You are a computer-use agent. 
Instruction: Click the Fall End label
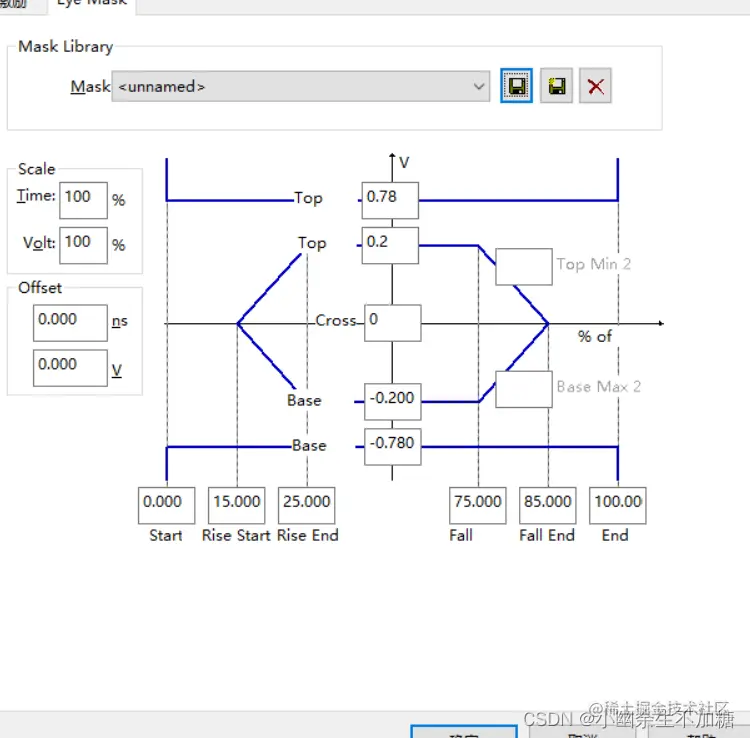point(547,535)
